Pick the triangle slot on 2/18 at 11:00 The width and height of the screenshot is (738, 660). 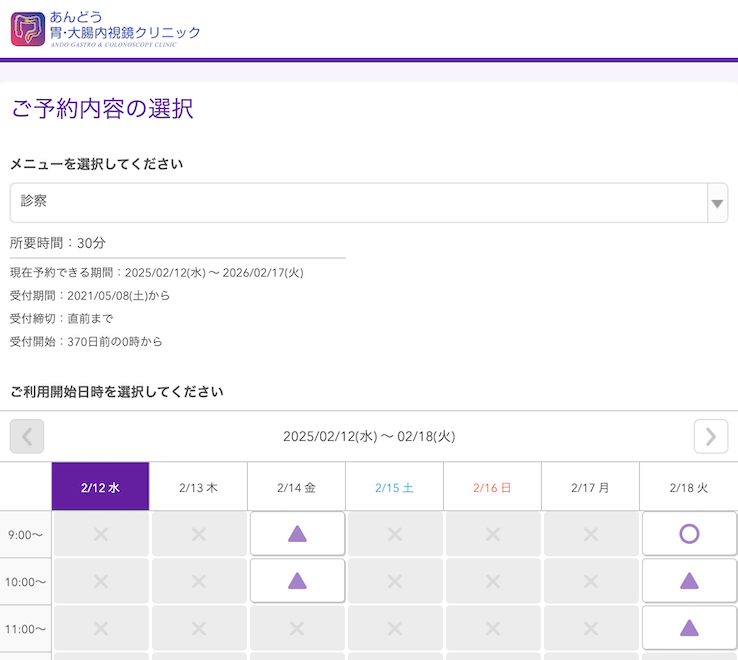pyautogui.click(x=688, y=628)
